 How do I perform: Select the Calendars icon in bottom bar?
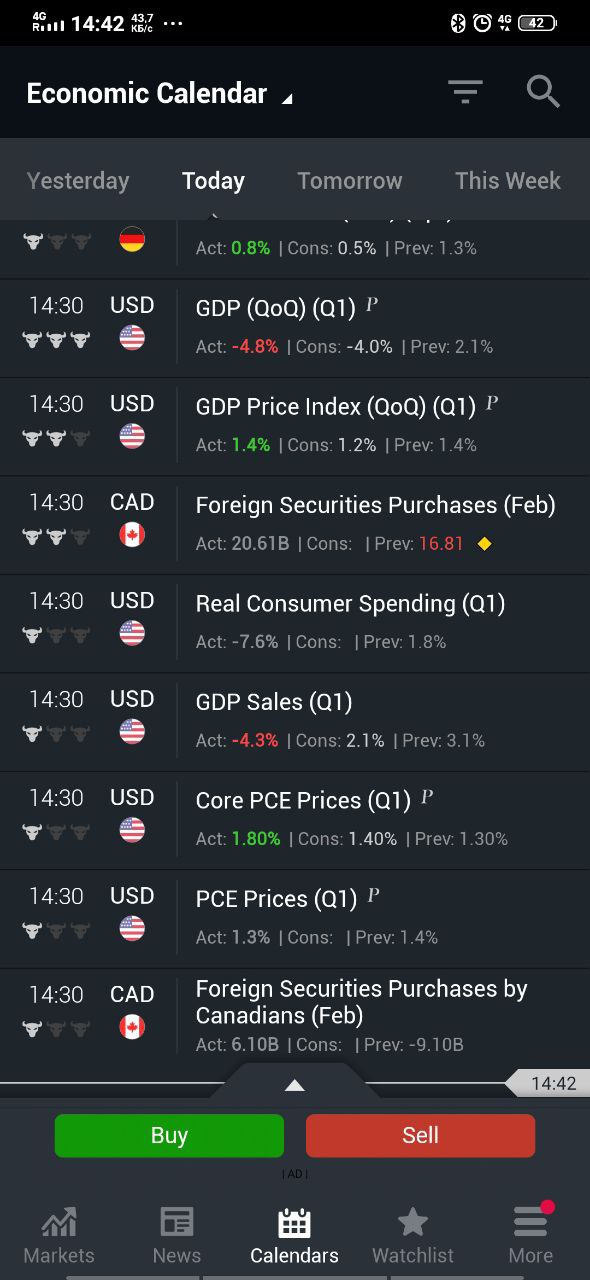294,1221
